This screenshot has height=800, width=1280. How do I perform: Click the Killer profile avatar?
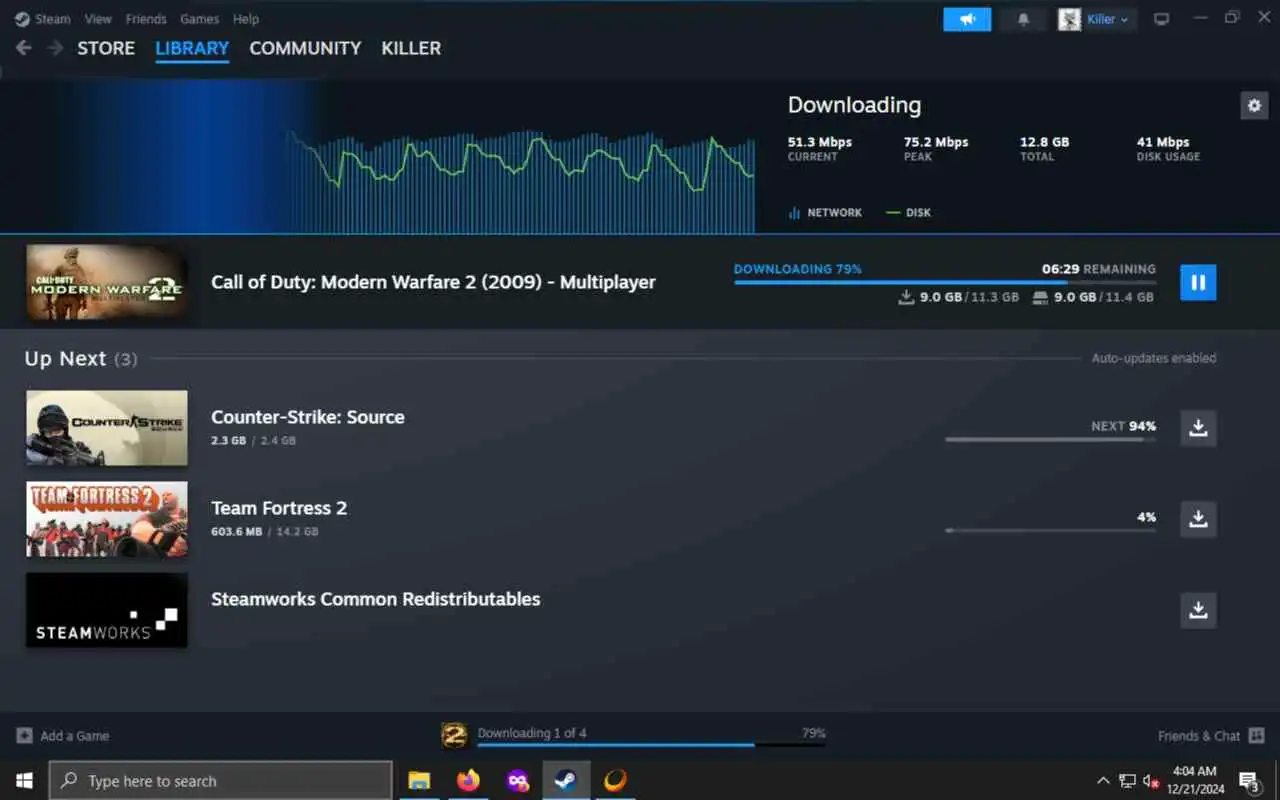pyautogui.click(x=1070, y=19)
